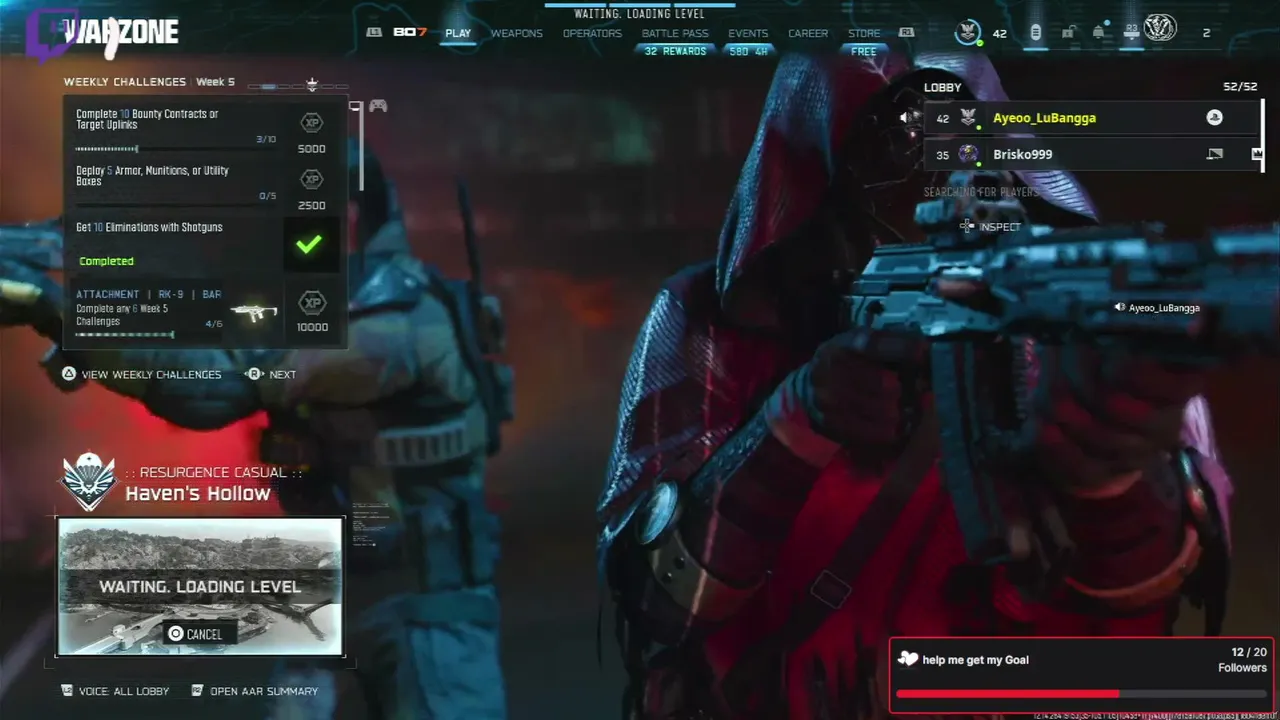The height and width of the screenshot is (720, 1280).
Task: Click the green completed checkmark
Action: click(309, 243)
